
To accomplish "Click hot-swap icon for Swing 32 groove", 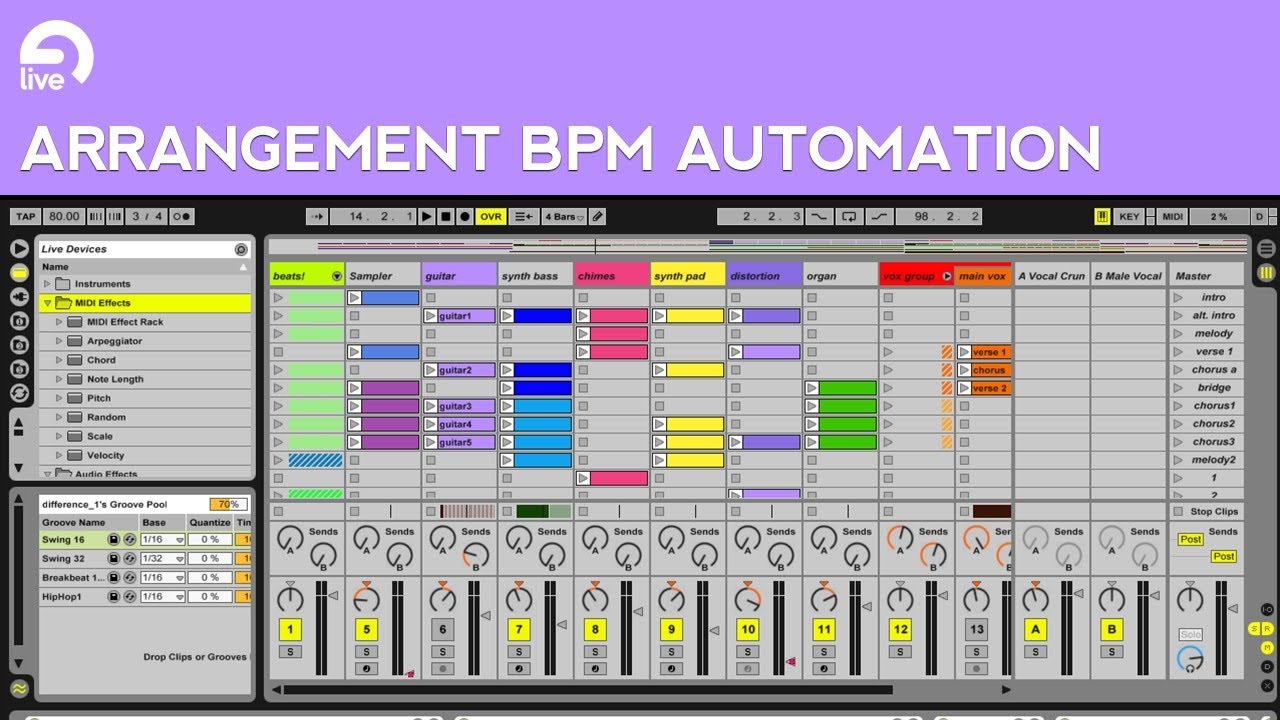I will point(129,558).
